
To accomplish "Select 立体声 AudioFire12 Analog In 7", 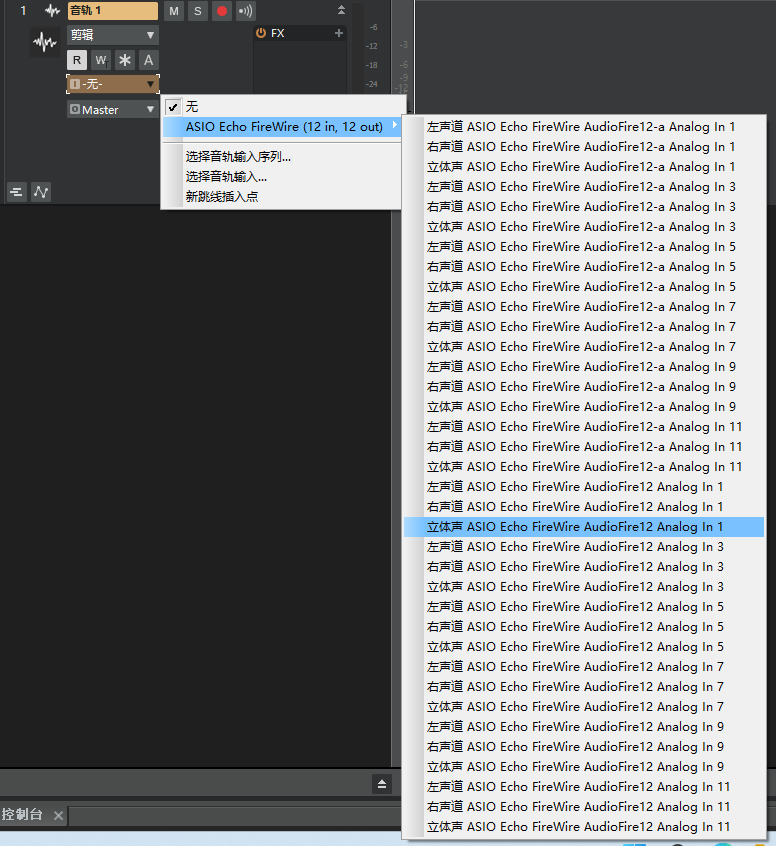I will point(584,706).
